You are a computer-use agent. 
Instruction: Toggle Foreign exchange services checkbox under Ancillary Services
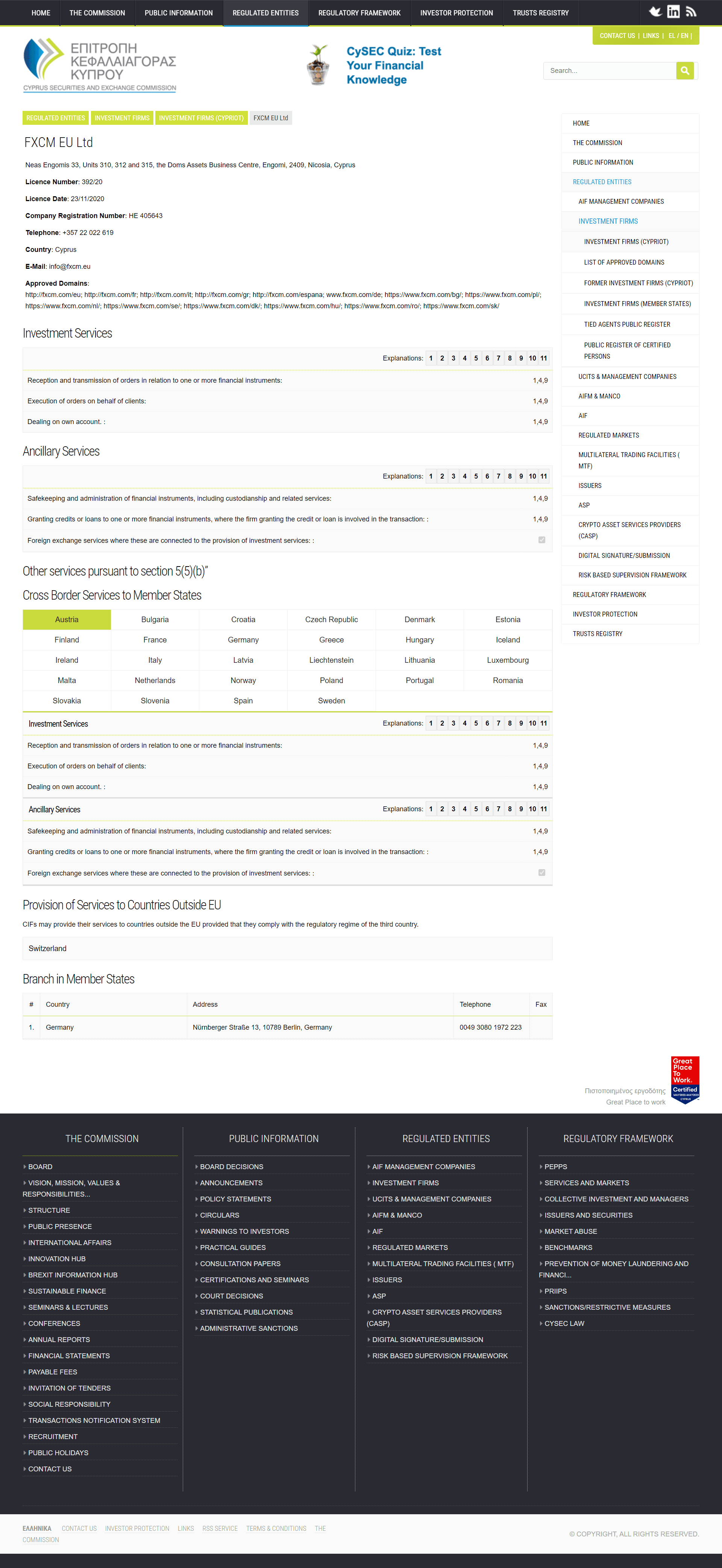[x=542, y=540]
